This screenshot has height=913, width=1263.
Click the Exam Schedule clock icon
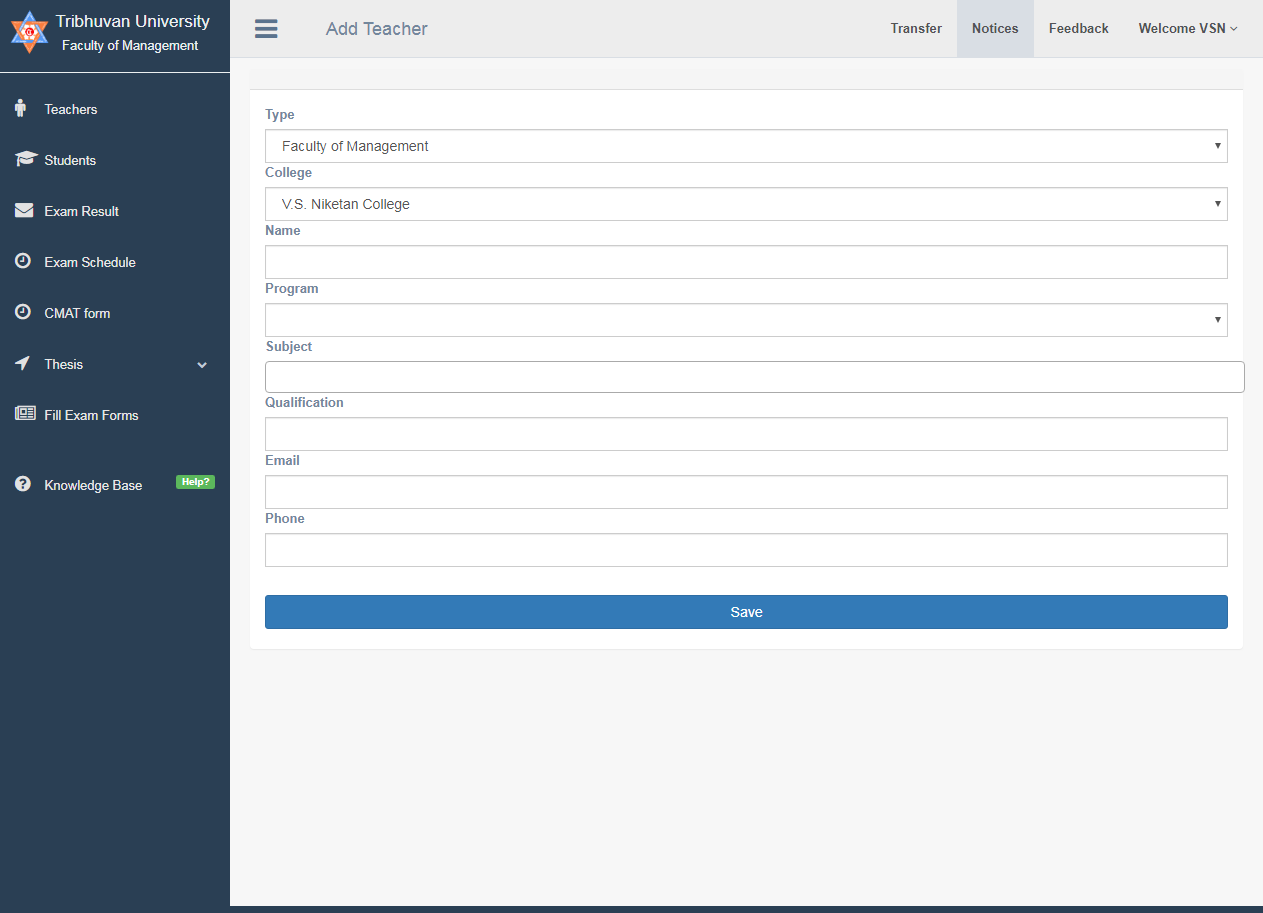[23, 261]
